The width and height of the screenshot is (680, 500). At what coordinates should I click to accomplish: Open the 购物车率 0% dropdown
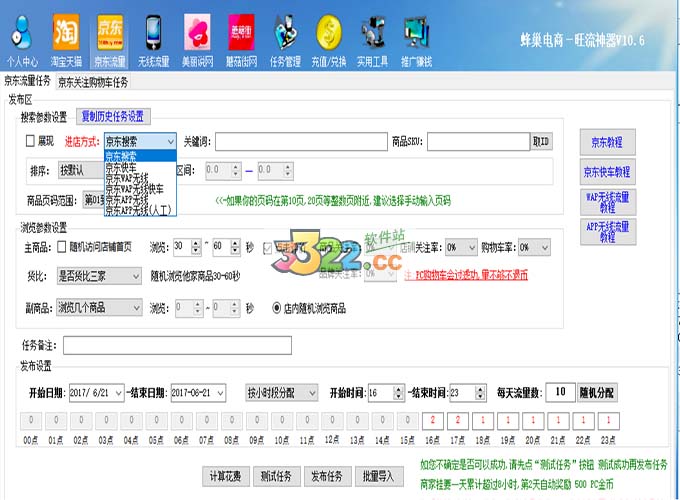(x=534, y=248)
